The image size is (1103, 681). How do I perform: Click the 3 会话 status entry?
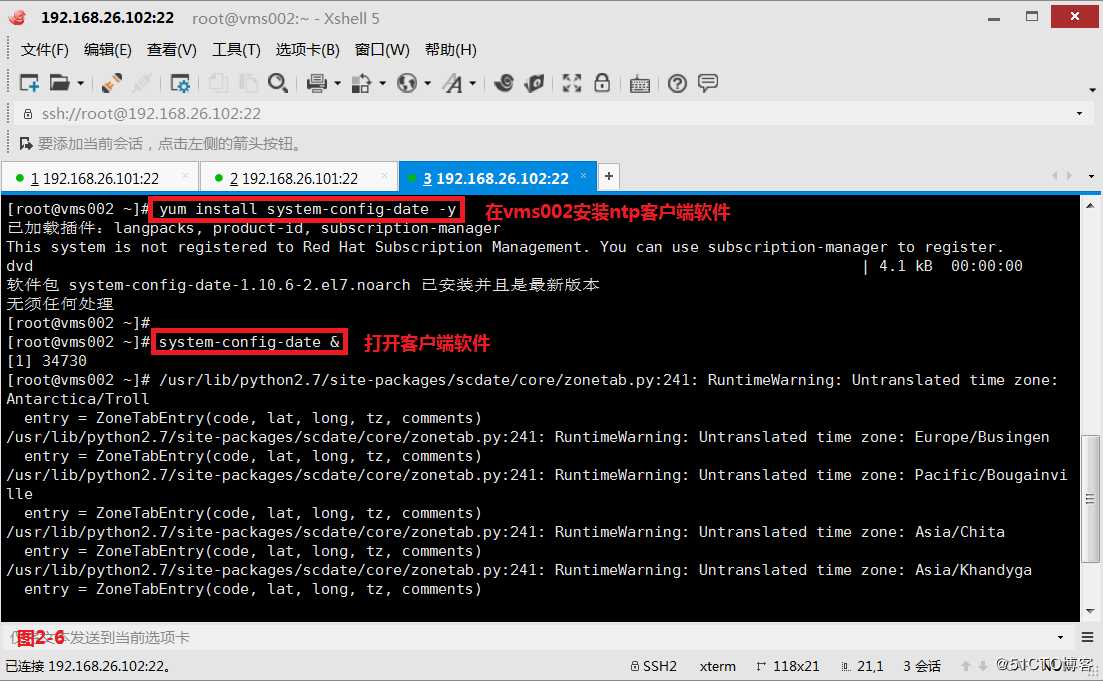(x=922, y=666)
